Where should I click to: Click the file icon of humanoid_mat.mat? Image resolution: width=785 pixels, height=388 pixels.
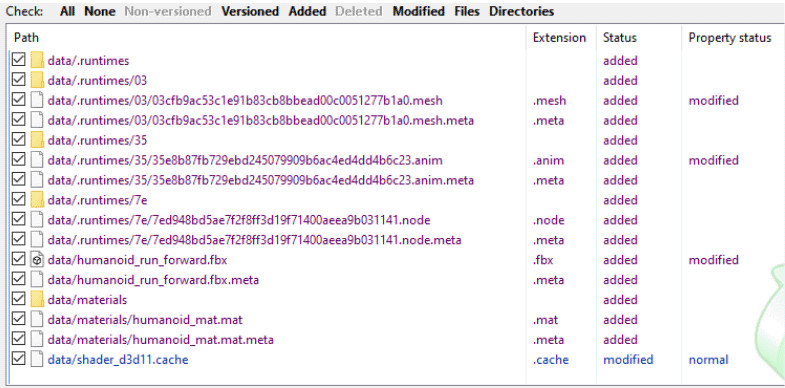tap(37, 319)
